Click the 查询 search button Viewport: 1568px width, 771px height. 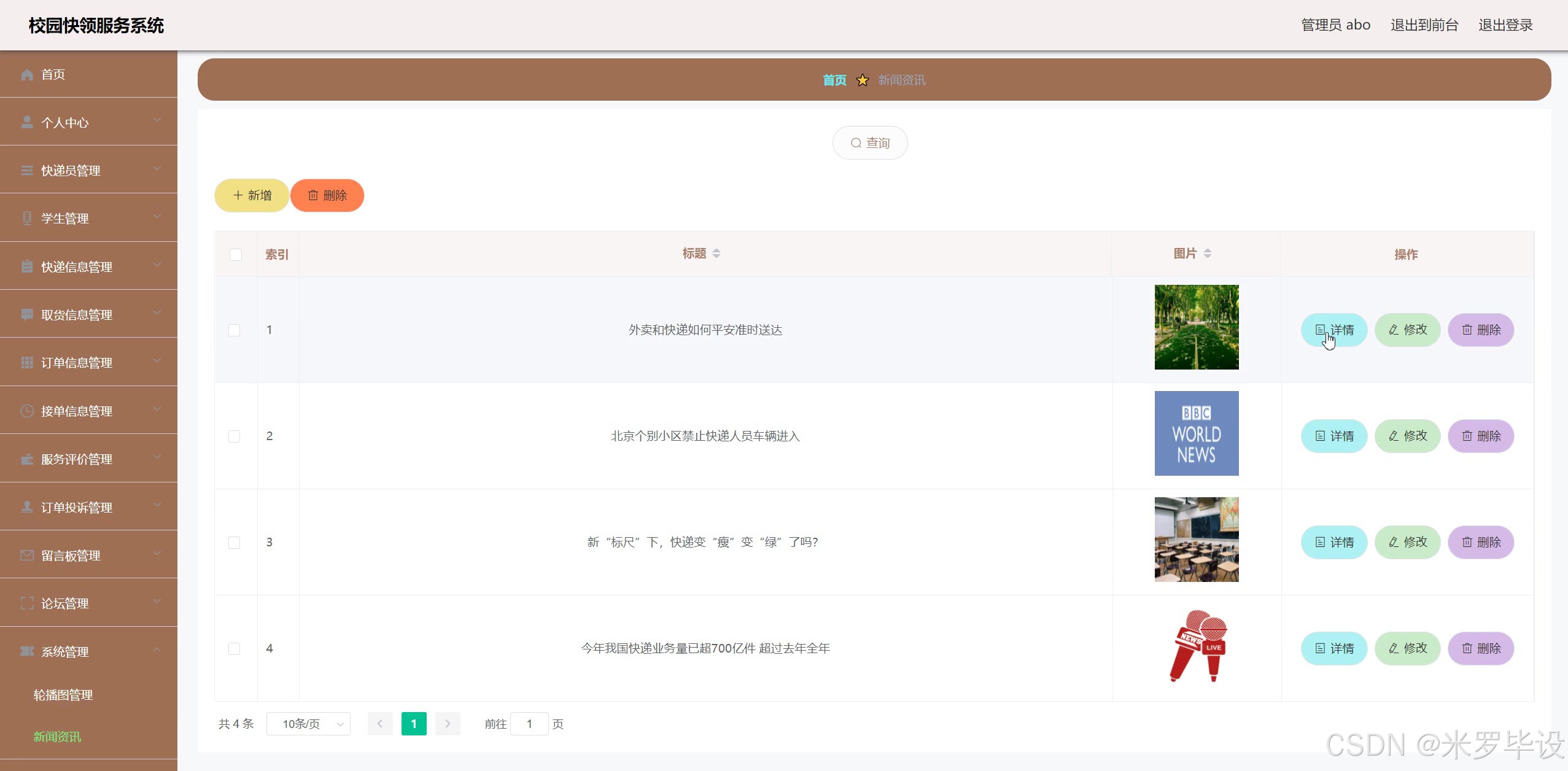869,143
